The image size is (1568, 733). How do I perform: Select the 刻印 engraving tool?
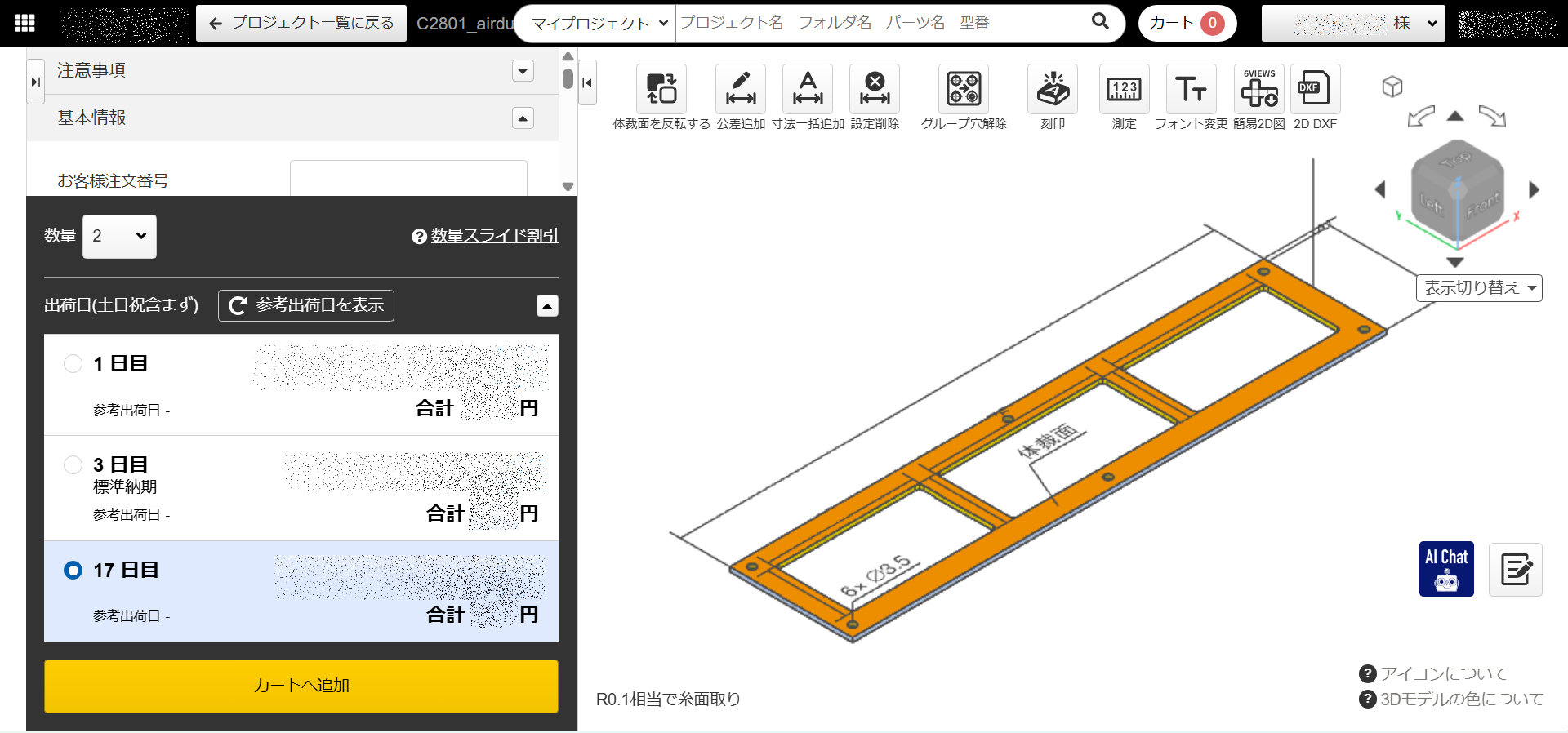point(1052,89)
